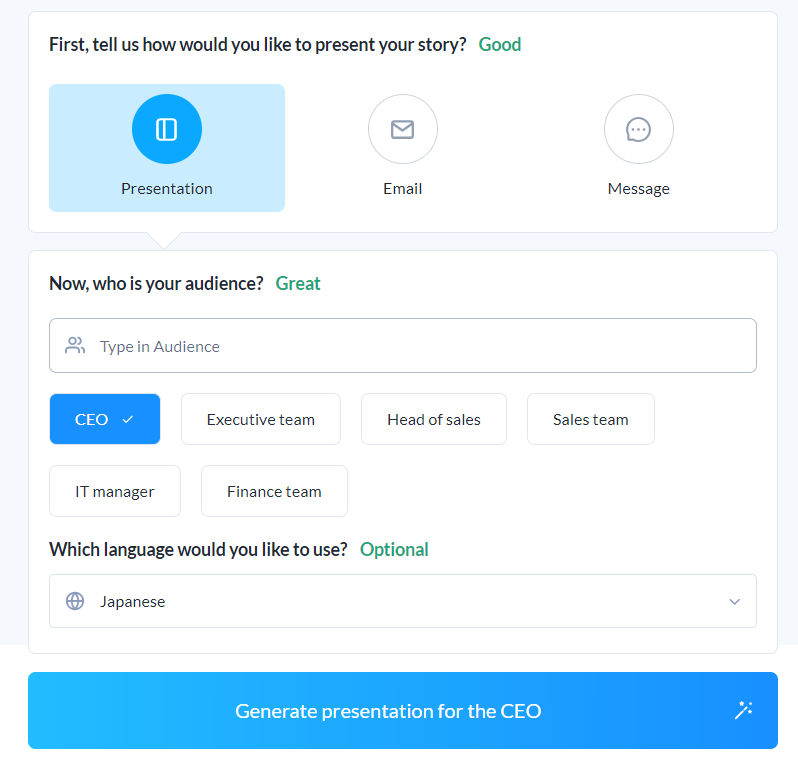Click the magic wand icon on Generate button
Viewport: 798px width, 762px height.
click(744, 710)
